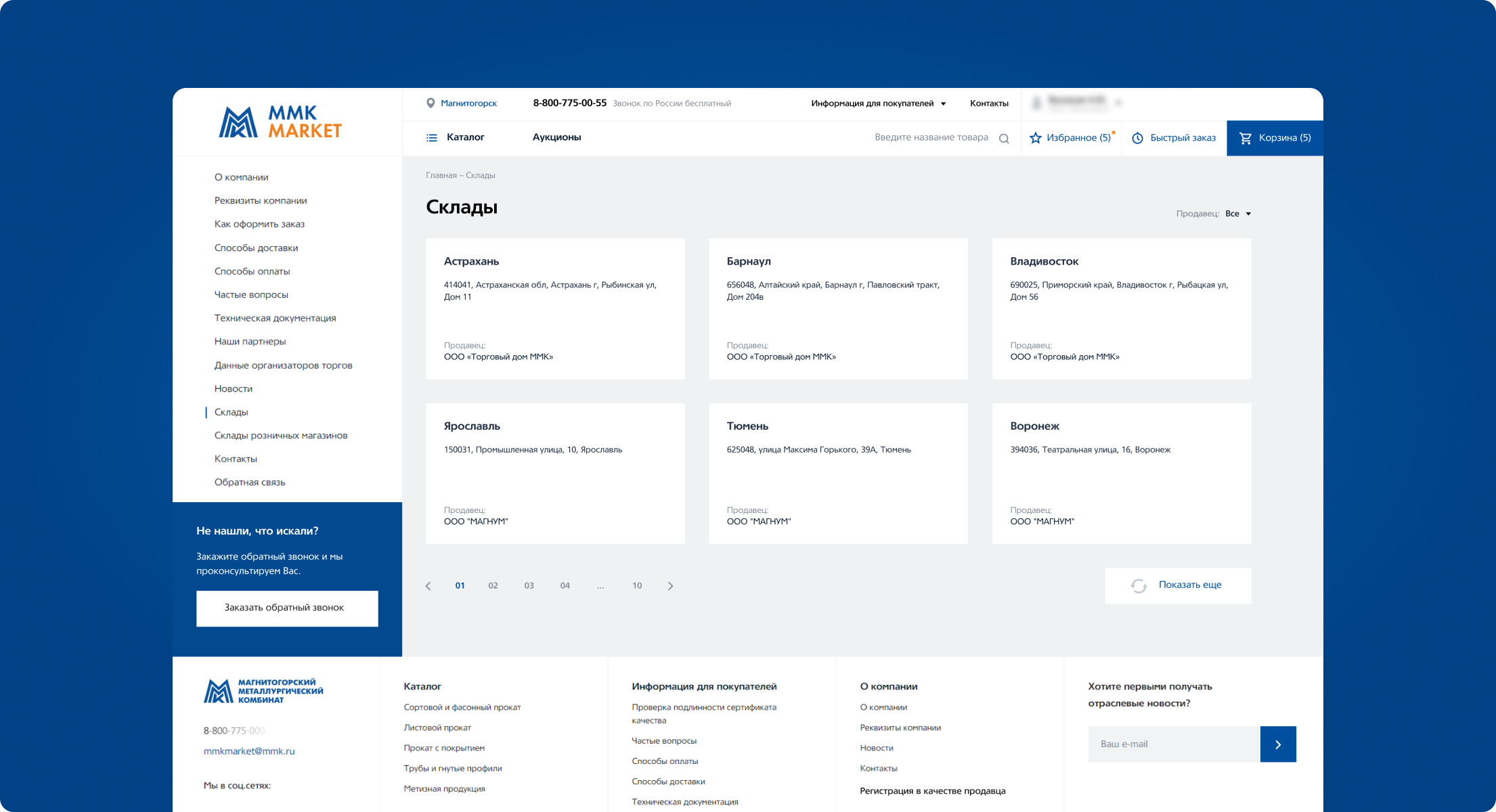Focus the Ваш e-mail input field
1496x812 pixels.
tap(1174, 744)
